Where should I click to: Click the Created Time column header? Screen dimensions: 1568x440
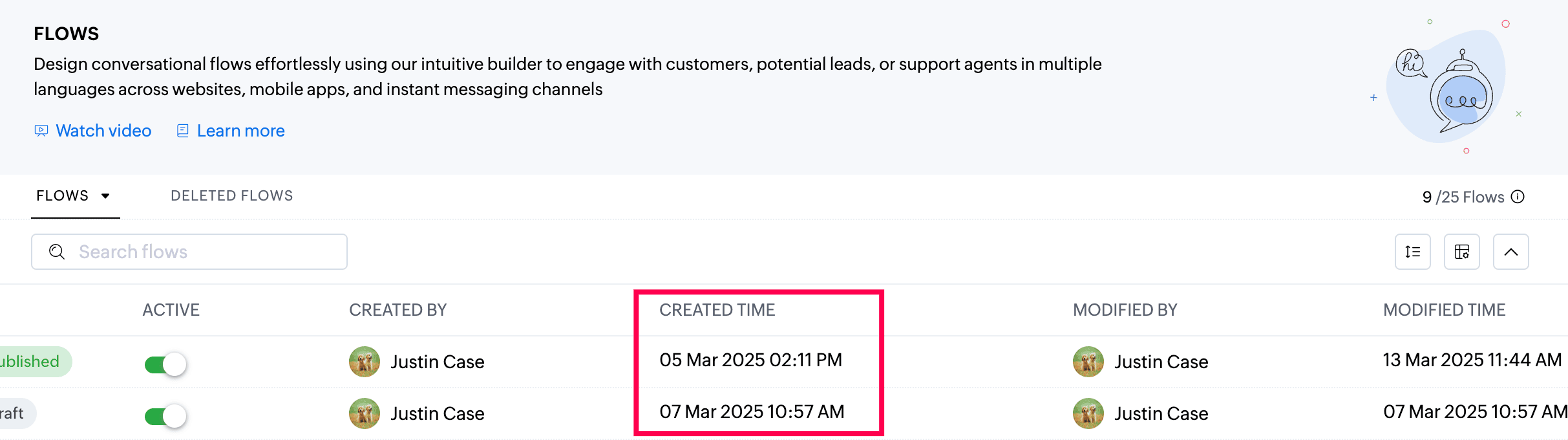point(717,310)
